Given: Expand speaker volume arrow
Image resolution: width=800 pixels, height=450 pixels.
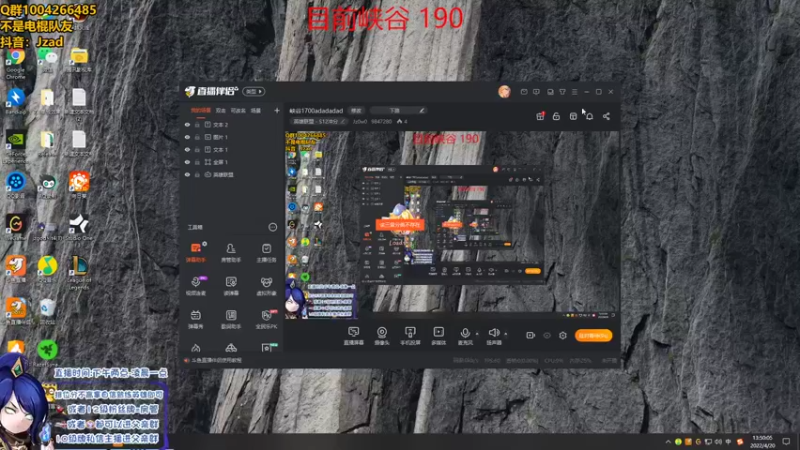Looking at the screenshot, I should click(506, 334).
